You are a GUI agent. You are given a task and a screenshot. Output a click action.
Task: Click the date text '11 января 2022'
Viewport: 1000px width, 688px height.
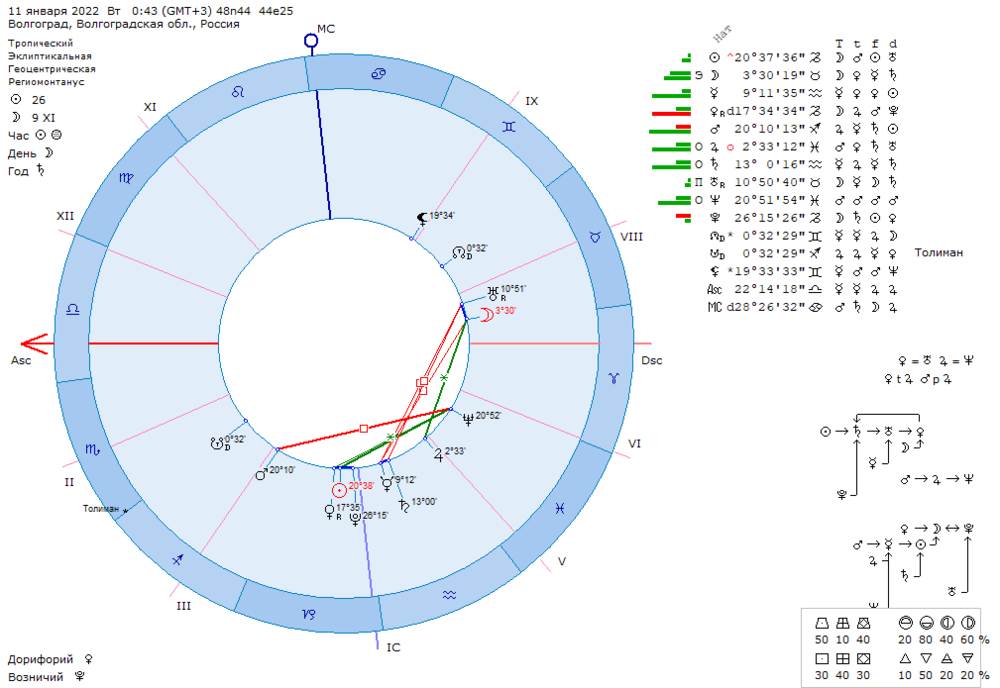(54, 11)
